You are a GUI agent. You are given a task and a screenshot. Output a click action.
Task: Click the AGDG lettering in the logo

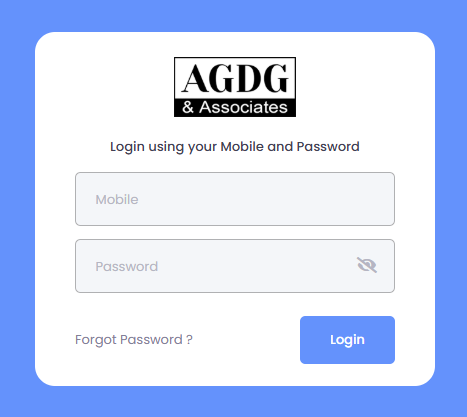235,78
